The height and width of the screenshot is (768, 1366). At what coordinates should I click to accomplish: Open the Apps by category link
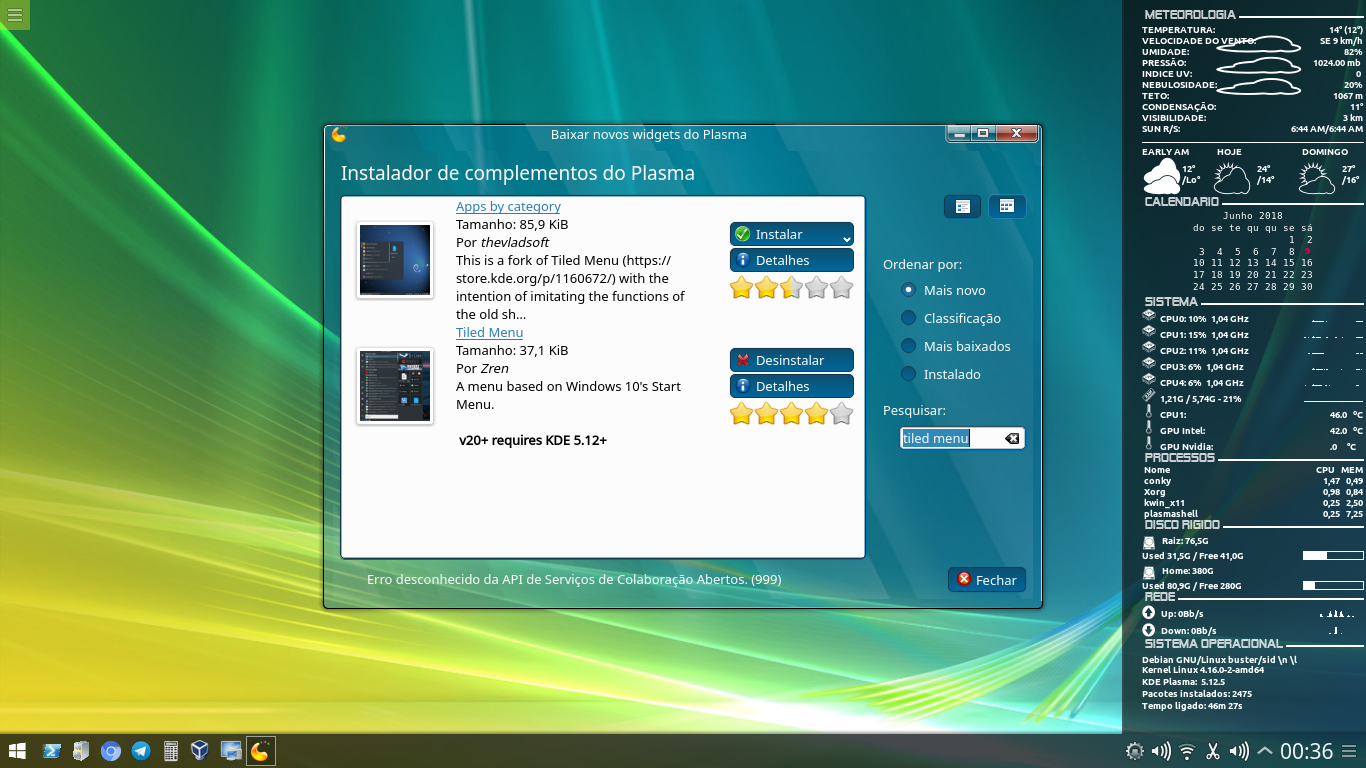pyautogui.click(x=508, y=206)
